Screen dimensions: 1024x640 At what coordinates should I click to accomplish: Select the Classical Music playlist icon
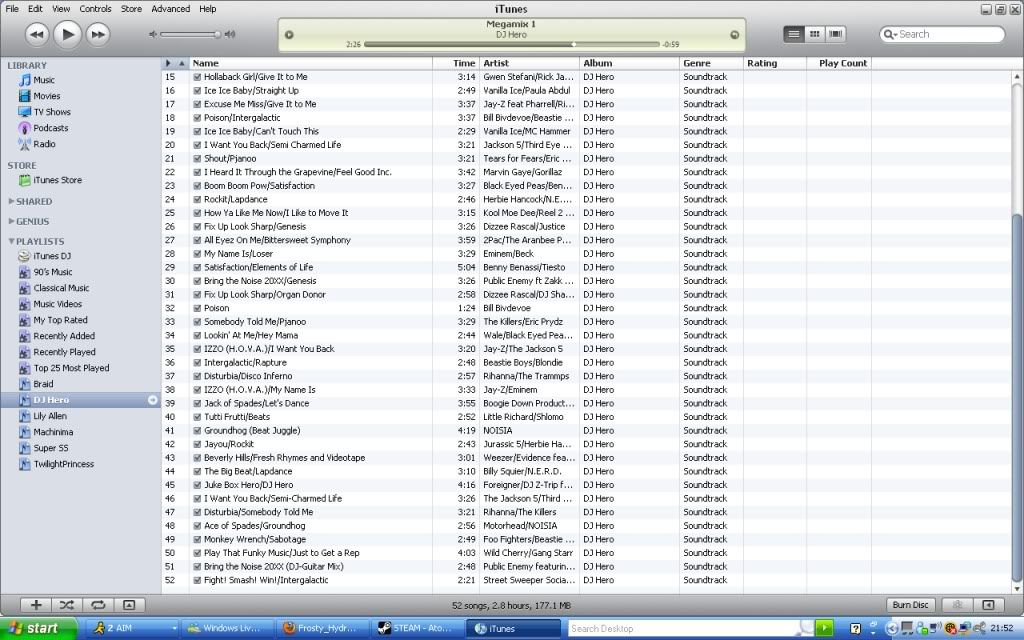[x=25, y=288]
